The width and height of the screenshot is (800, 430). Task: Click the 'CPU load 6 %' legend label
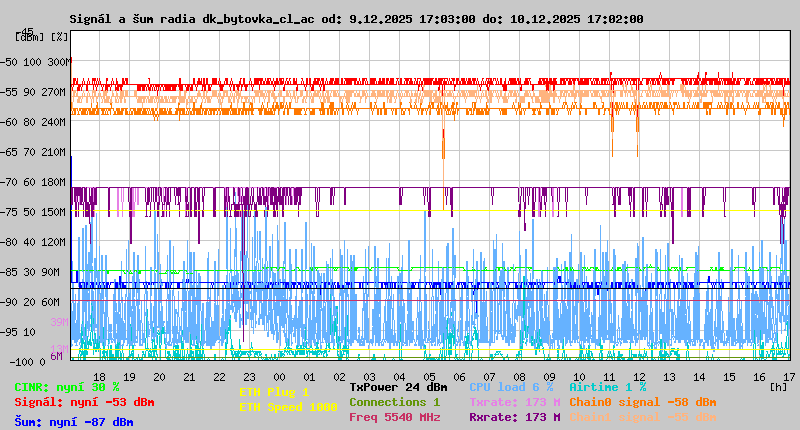[x=511, y=387]
